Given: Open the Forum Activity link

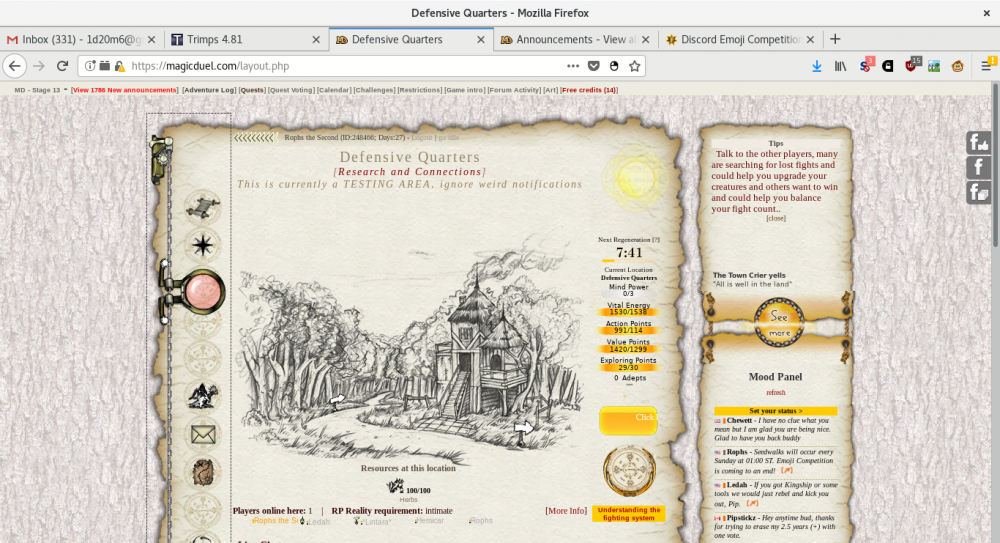Looking at the screenshot, I should click(514, 90).
